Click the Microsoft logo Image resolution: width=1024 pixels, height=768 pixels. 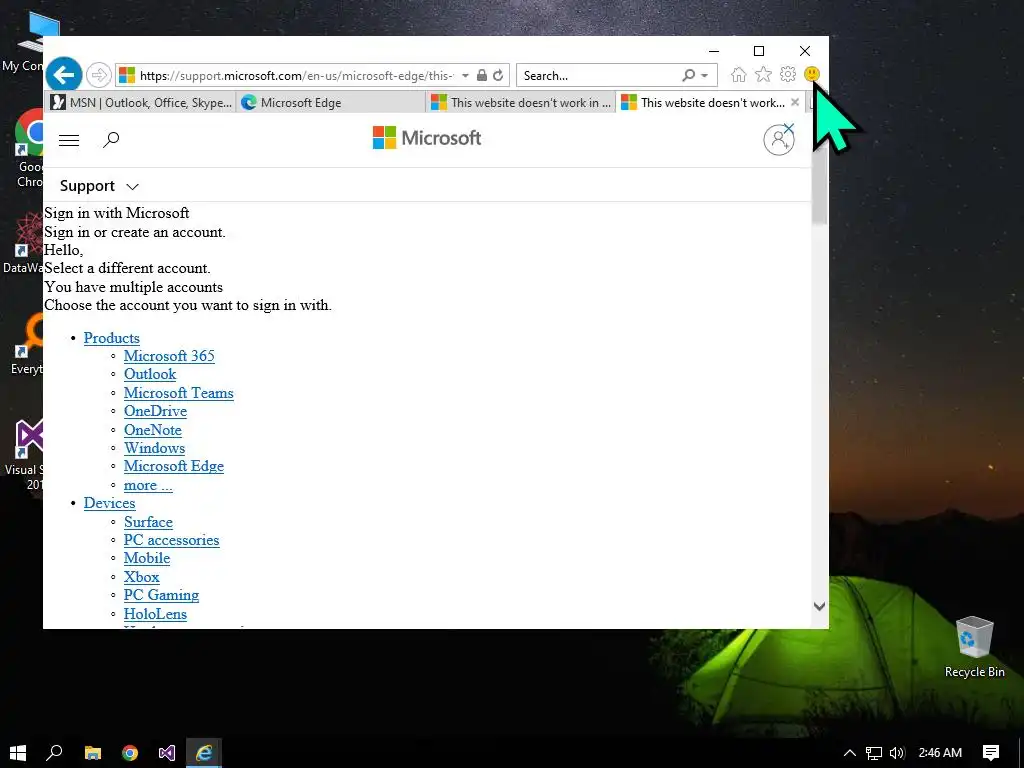pos(426,138)
